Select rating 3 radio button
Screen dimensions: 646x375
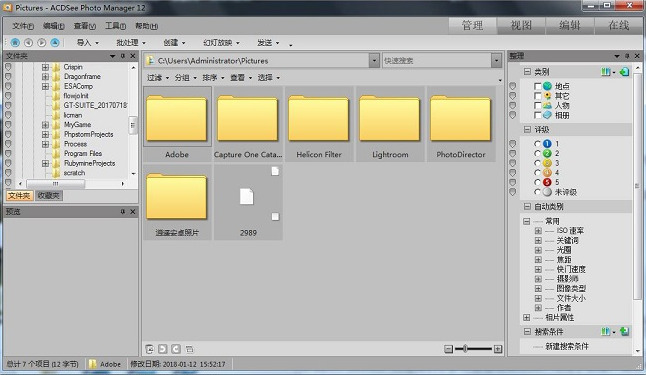[537, 163]
